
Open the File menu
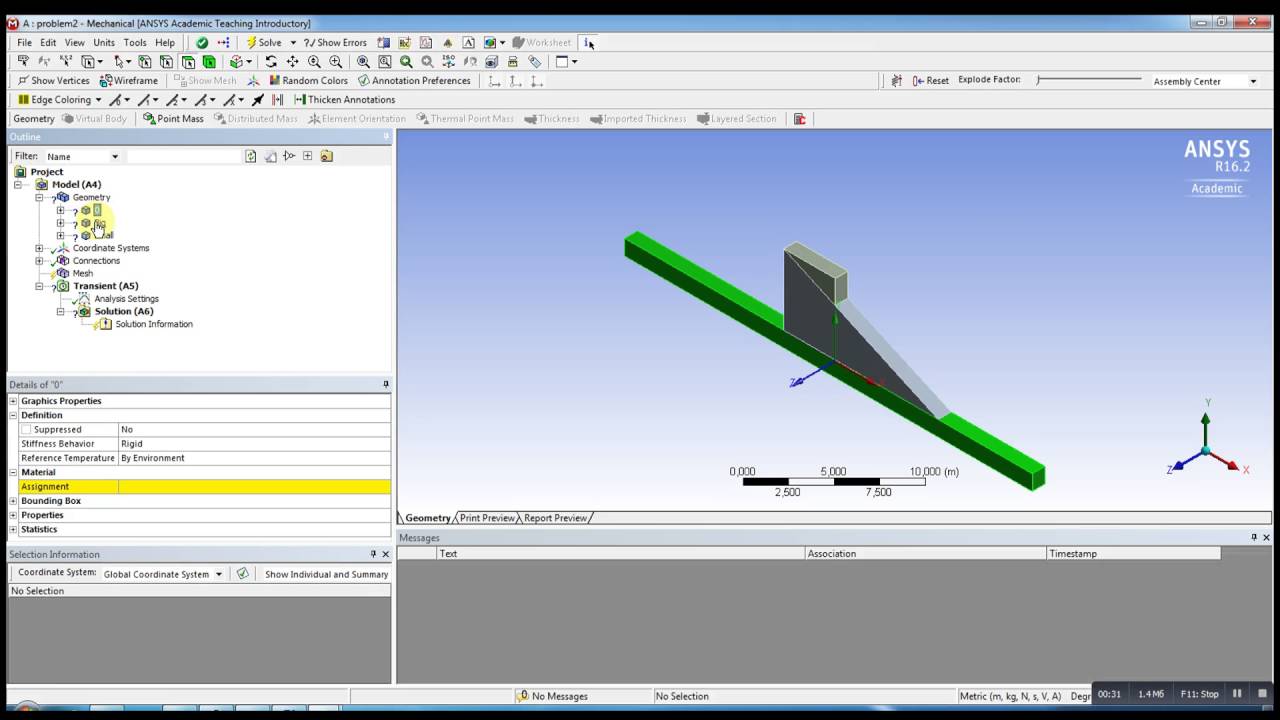[24, 43]
